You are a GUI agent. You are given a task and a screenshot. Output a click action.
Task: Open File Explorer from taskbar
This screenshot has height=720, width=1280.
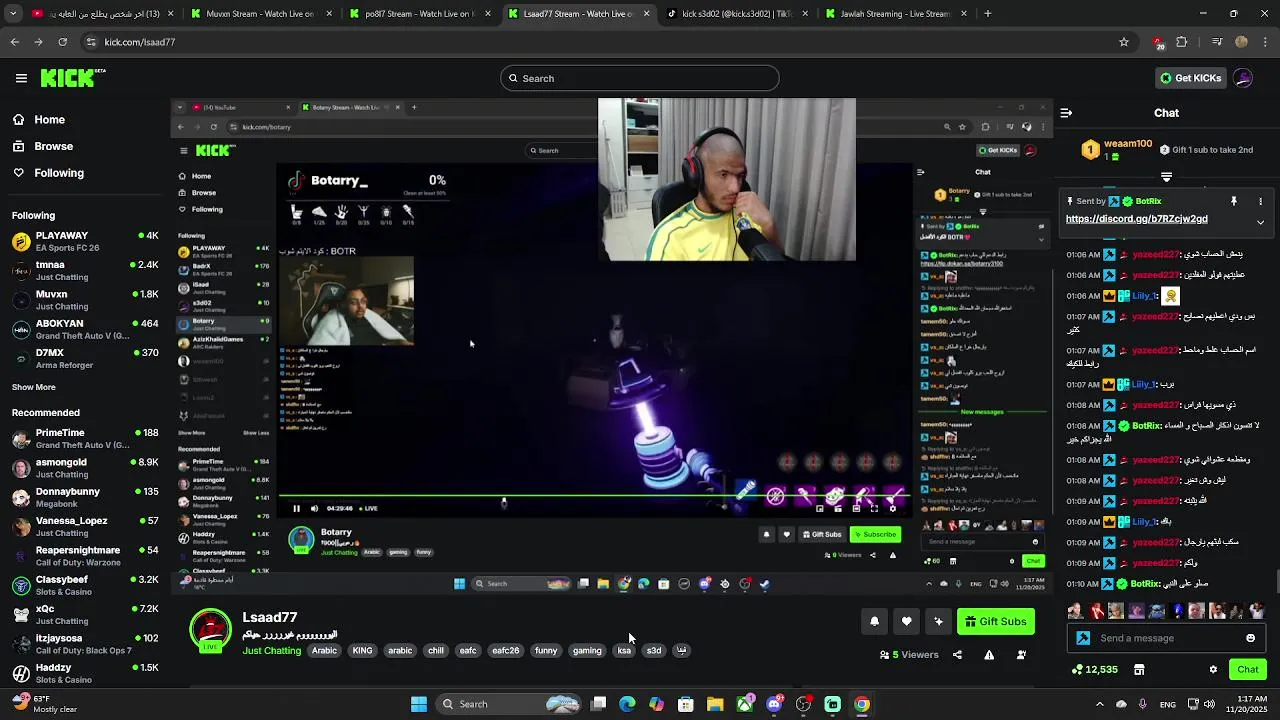tap(715, 704)
